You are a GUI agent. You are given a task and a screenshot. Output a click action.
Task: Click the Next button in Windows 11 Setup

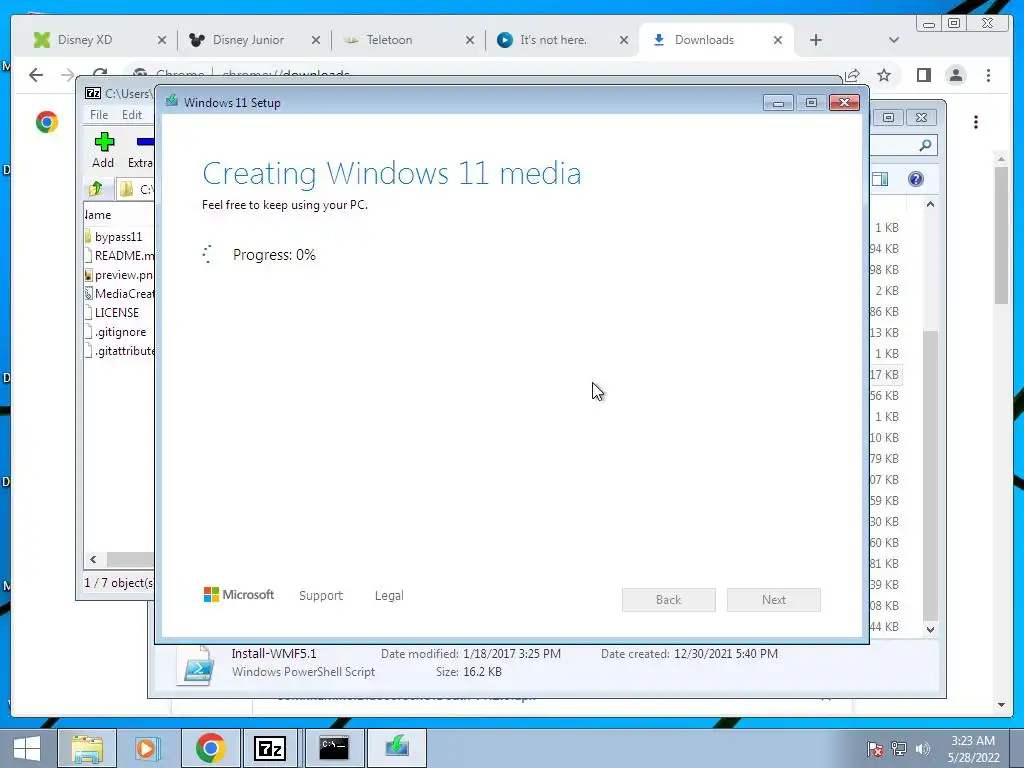pyautogui.click(x=774, y=600)
